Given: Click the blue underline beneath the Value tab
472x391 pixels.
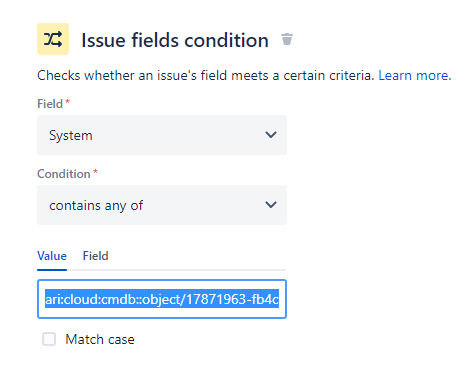Looking at the screenshot, I should tap(52, 270).
